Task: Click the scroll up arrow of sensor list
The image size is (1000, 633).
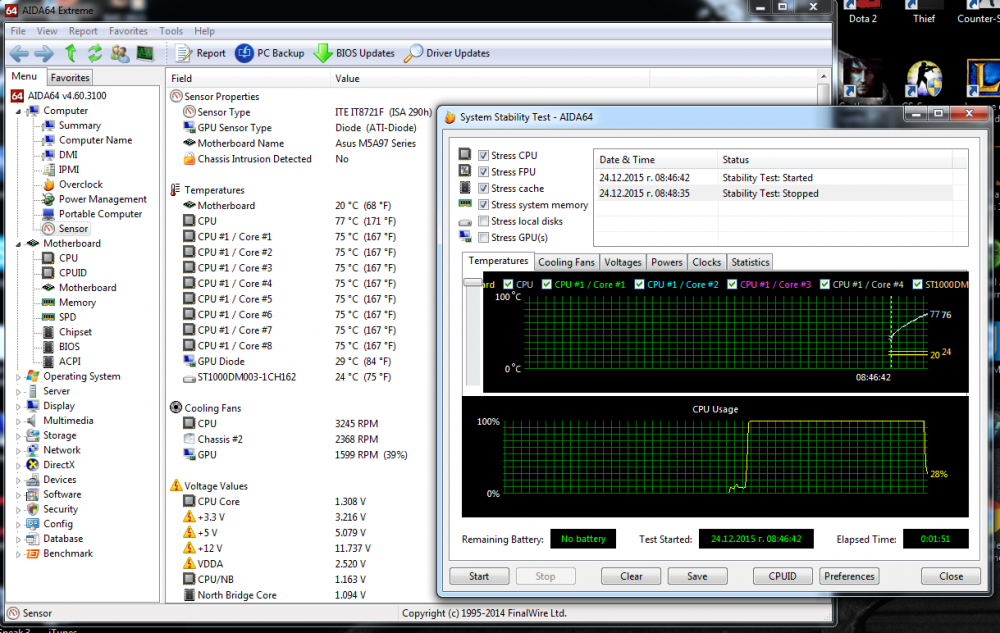Action: pyautogui.click(x=823, y=77)
